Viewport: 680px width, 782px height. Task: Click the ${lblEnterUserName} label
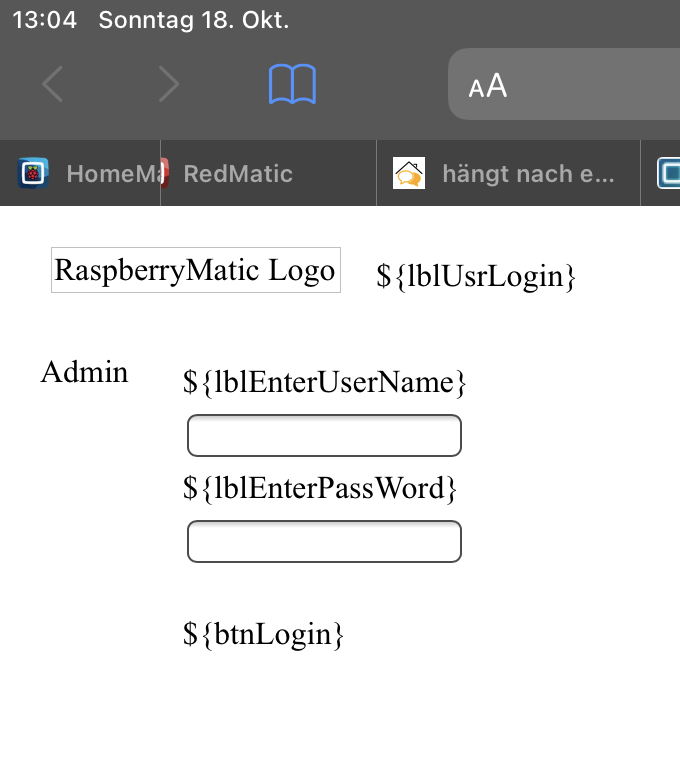[324, 381]
